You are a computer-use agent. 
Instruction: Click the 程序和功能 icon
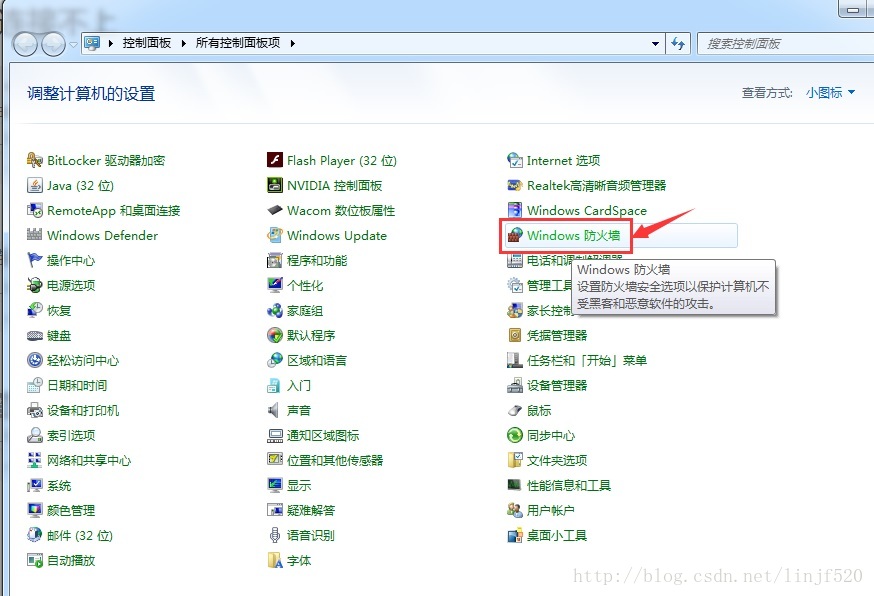(x=275, y=260)
